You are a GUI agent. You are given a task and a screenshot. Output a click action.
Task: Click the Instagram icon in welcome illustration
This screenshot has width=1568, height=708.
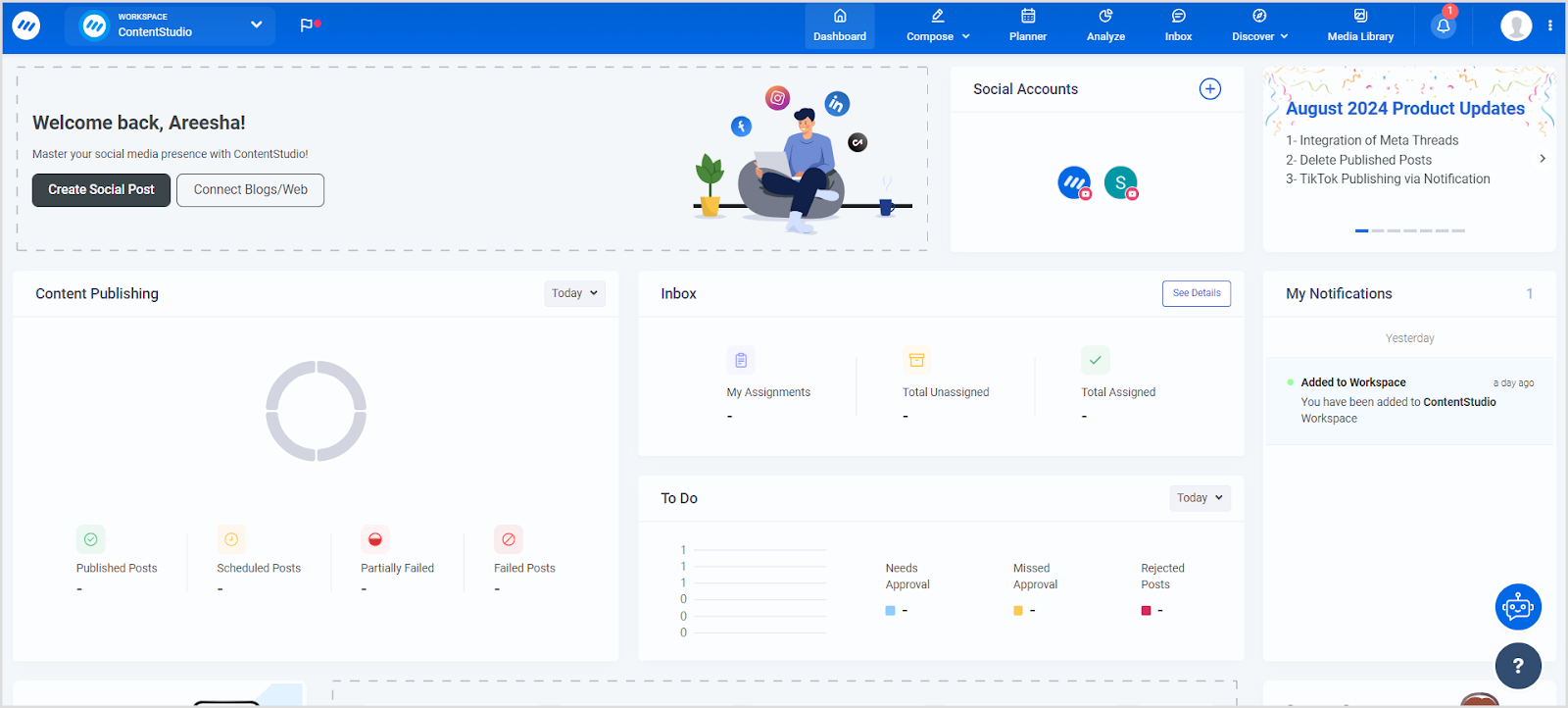pyautogui.click(x=778, y=97)
